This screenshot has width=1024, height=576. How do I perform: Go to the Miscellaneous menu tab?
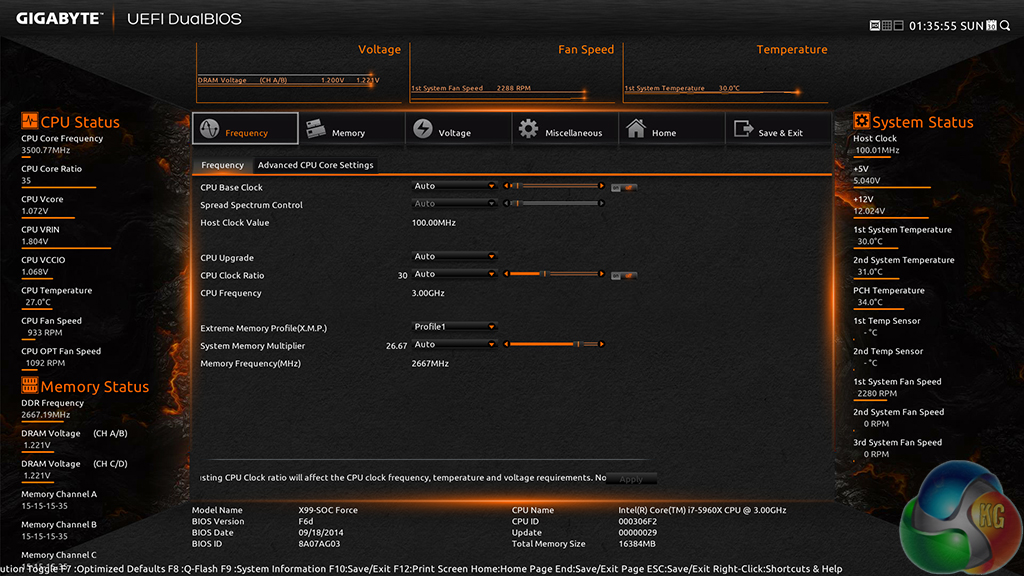(x=561, y=130)
